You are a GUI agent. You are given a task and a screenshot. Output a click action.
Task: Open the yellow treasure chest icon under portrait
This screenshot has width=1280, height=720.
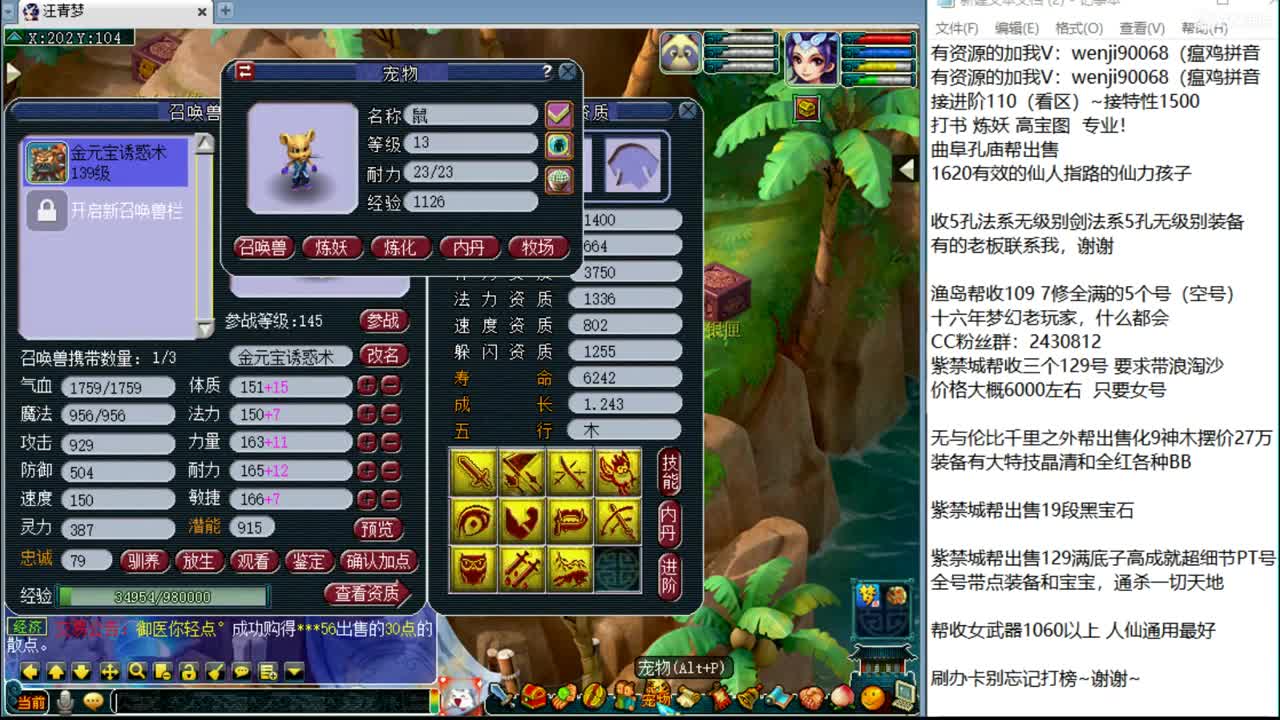coord(807,108)
